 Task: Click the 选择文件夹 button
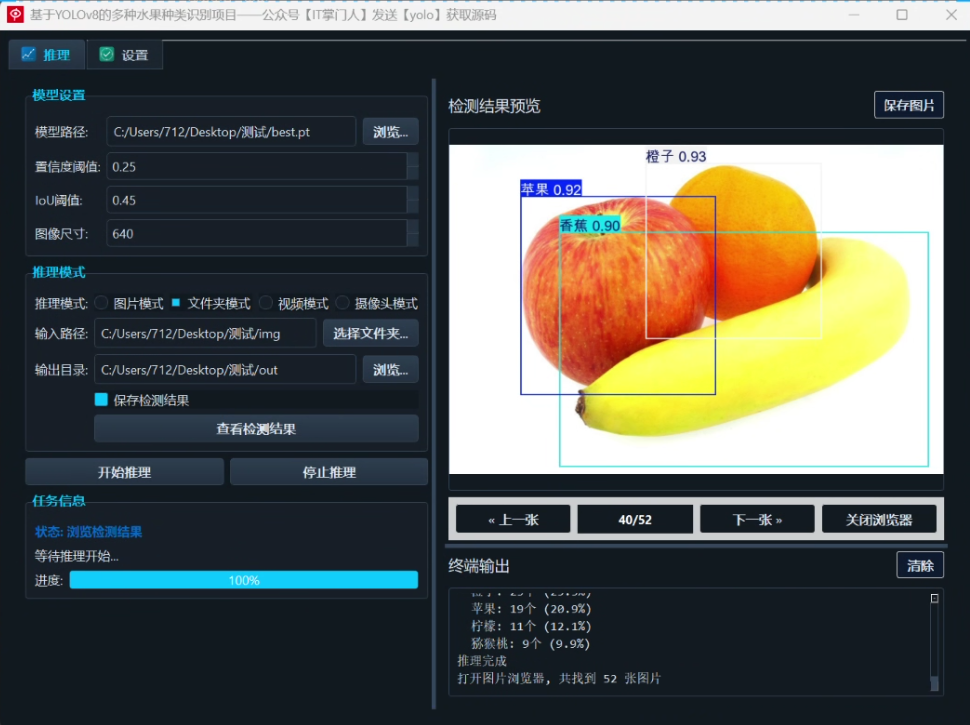pyautogui.click(x=371, y=333)
